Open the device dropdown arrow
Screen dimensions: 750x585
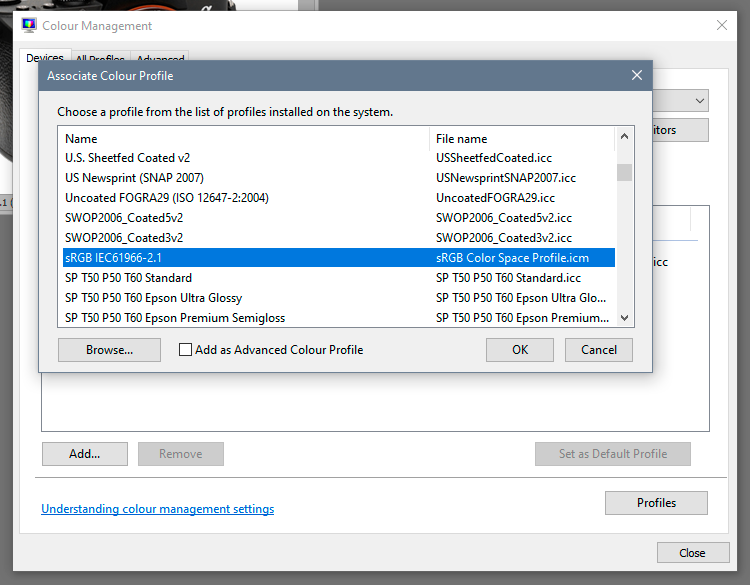pyautogui.click(x=699, y=100)
